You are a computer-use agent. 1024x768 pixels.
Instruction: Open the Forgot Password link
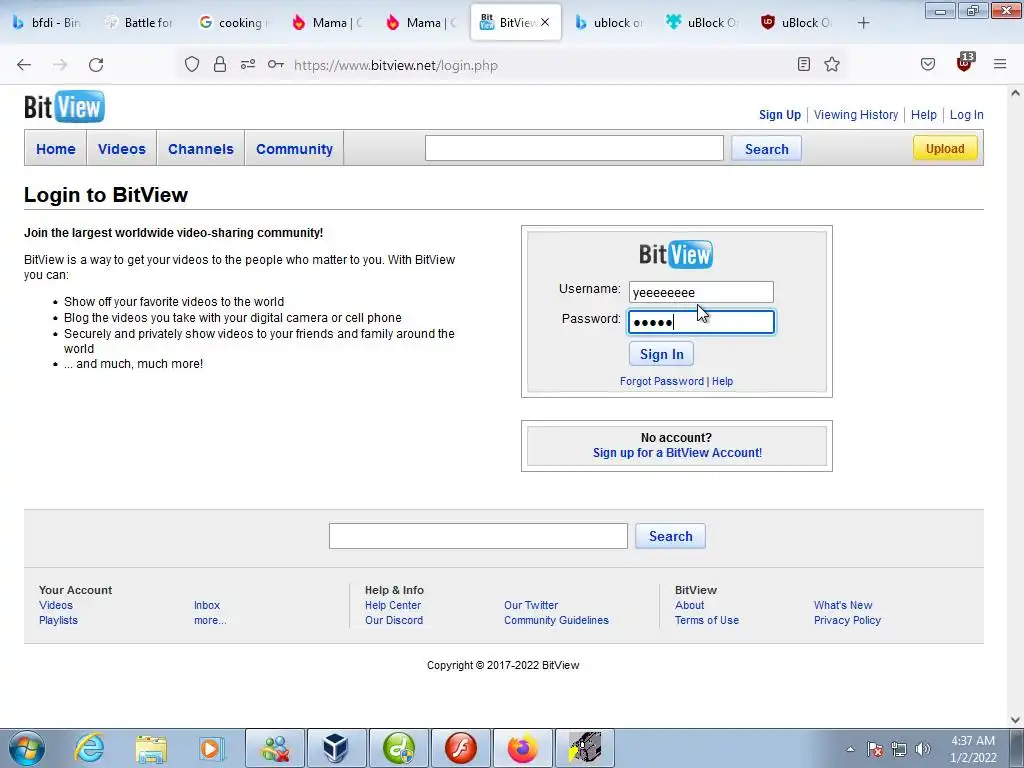pyautogui.click(x=662, y=381)
